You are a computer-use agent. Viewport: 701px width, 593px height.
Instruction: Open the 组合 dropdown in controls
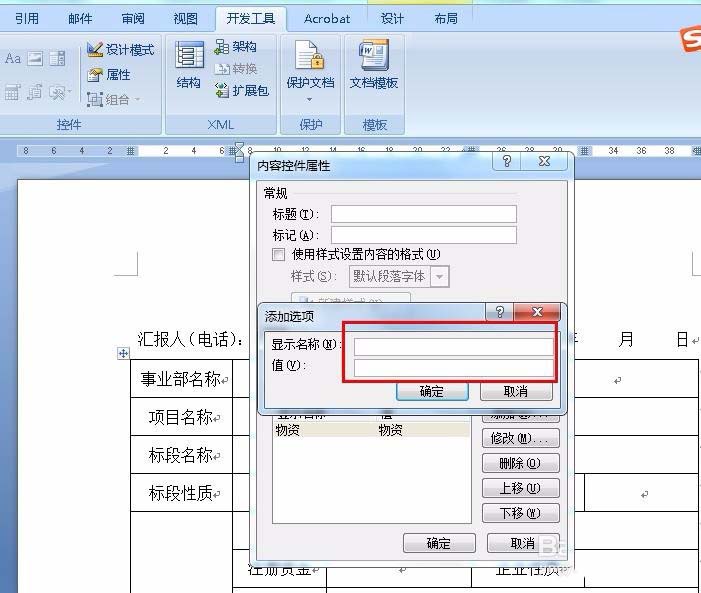[x=113, y=99]
